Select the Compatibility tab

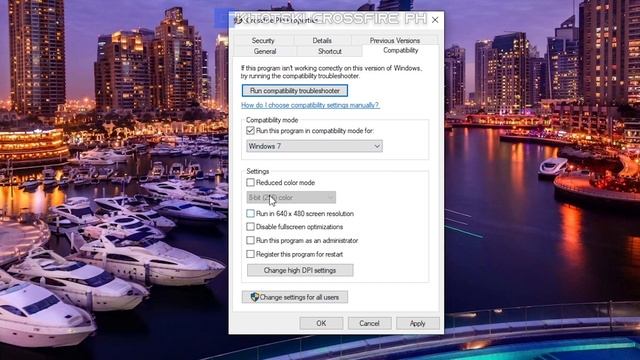(x=400, y=50)
